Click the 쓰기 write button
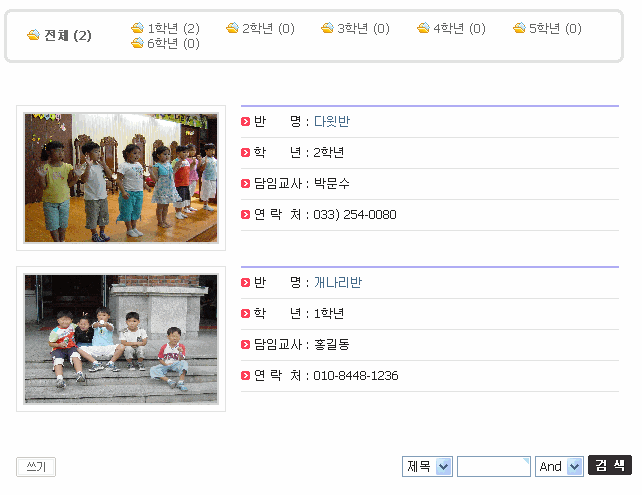This screenshot has height=495, width=642. click(36, 467)
